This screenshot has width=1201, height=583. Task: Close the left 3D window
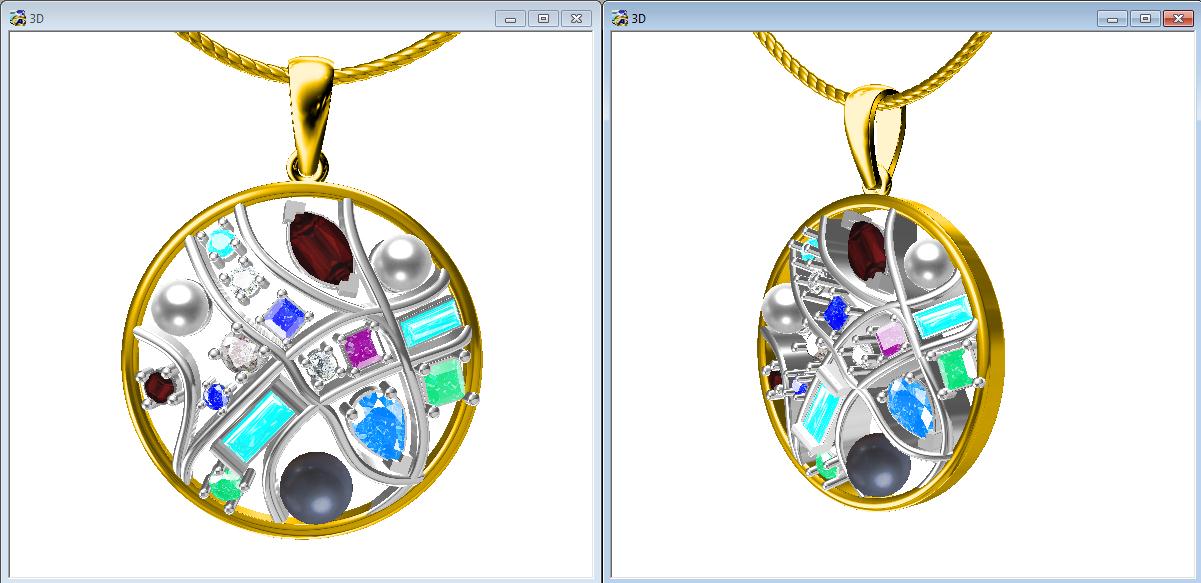coord(576,18)
